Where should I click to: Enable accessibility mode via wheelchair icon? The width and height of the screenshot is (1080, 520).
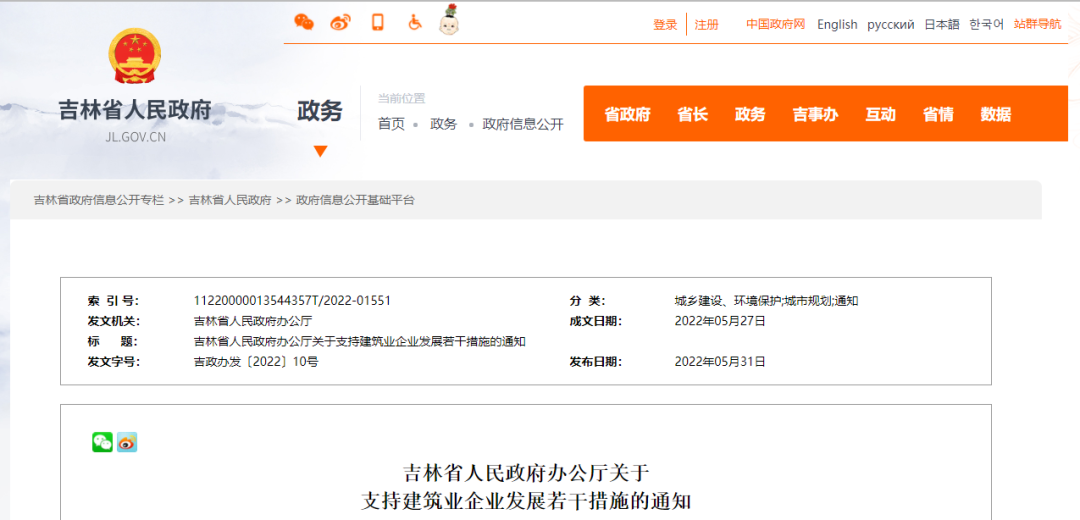coord(414,22)
